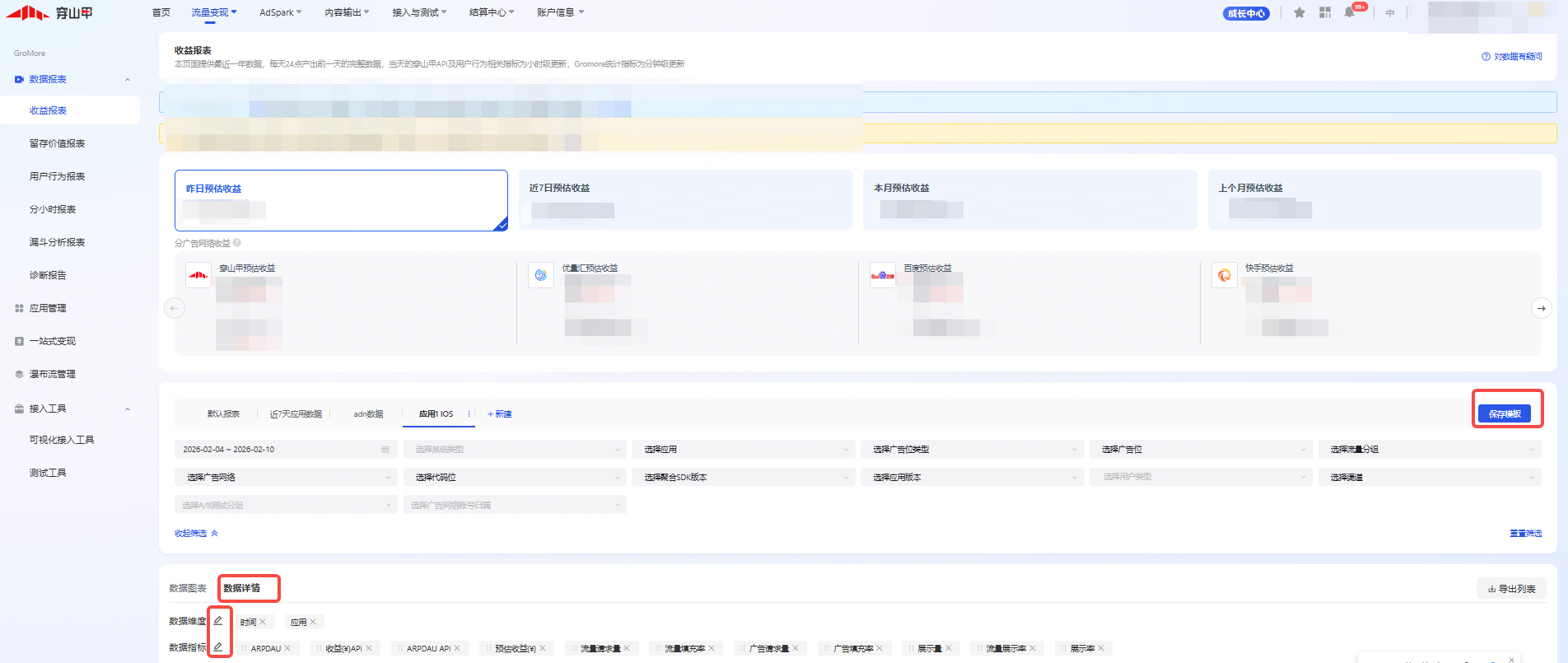Remove the 时间 dimension tag
This screenshot has height=663, width=1568.
point(263,622)
